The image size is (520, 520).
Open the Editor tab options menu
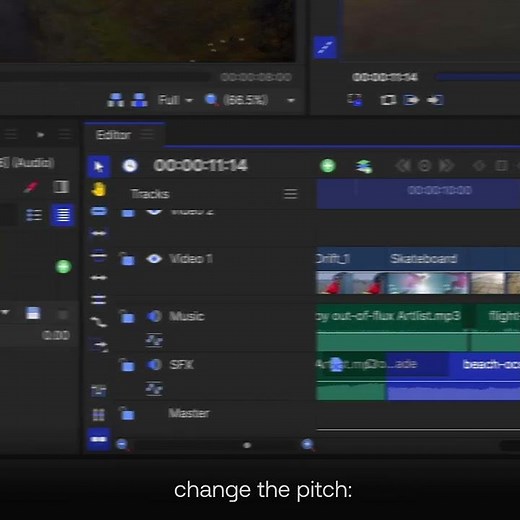click(147, 135)
